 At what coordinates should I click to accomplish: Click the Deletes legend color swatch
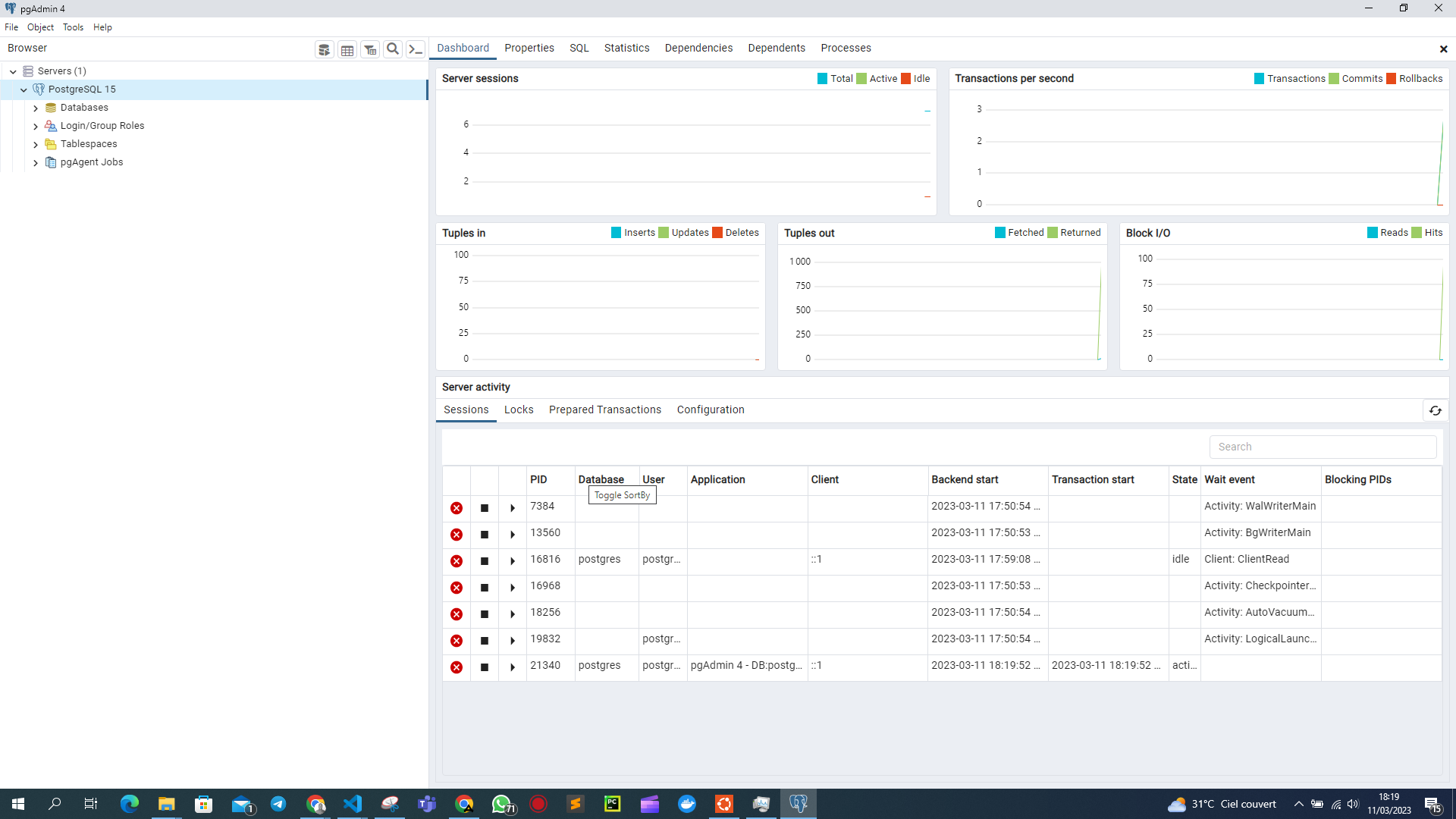point(717,233)
